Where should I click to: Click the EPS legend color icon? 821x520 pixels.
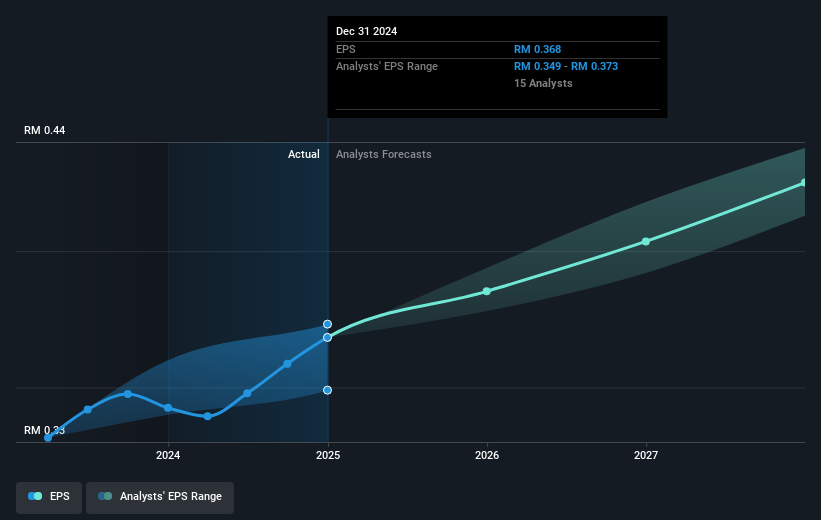[35, 496]
